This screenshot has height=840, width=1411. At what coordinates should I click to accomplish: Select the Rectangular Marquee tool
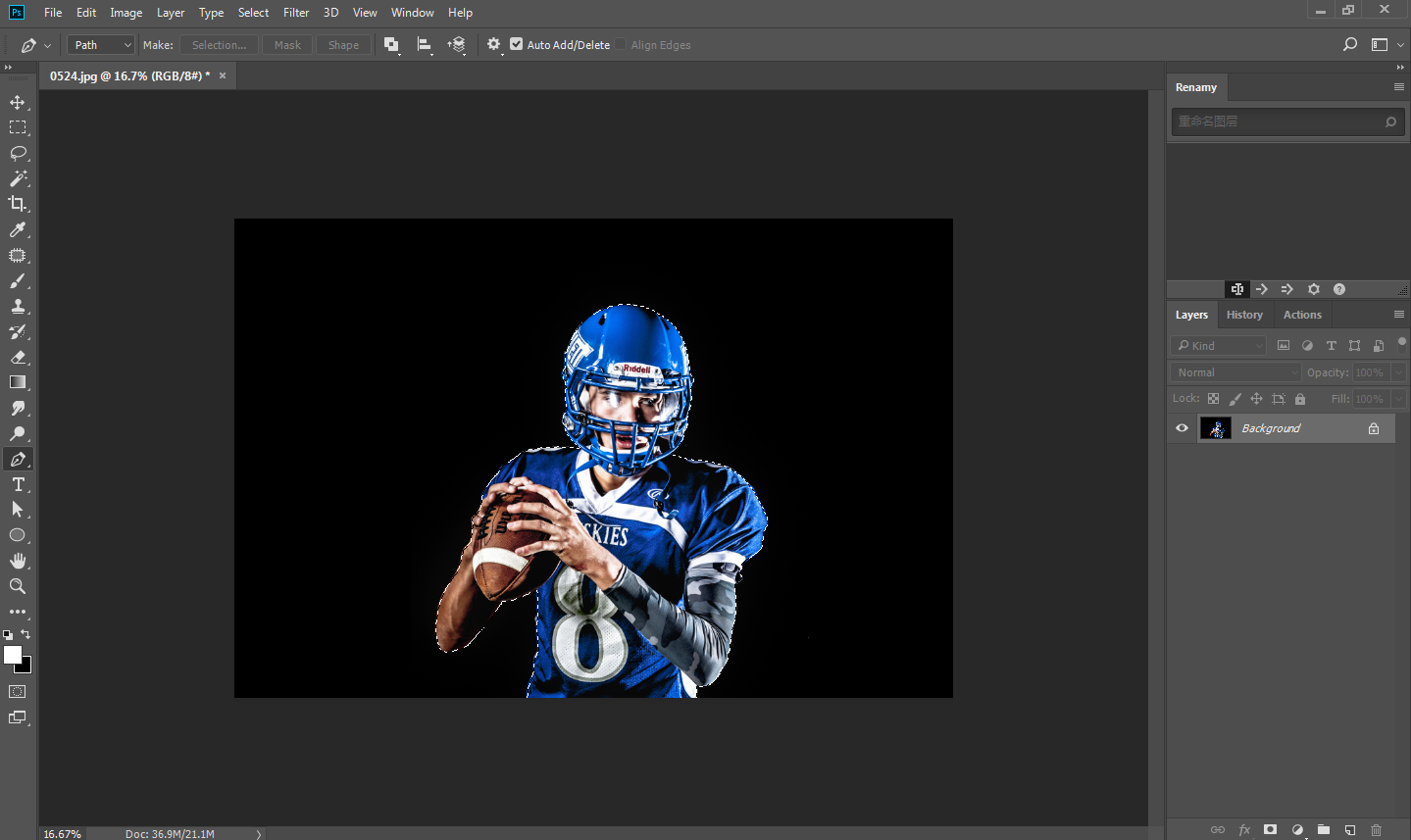pos(18,127)
